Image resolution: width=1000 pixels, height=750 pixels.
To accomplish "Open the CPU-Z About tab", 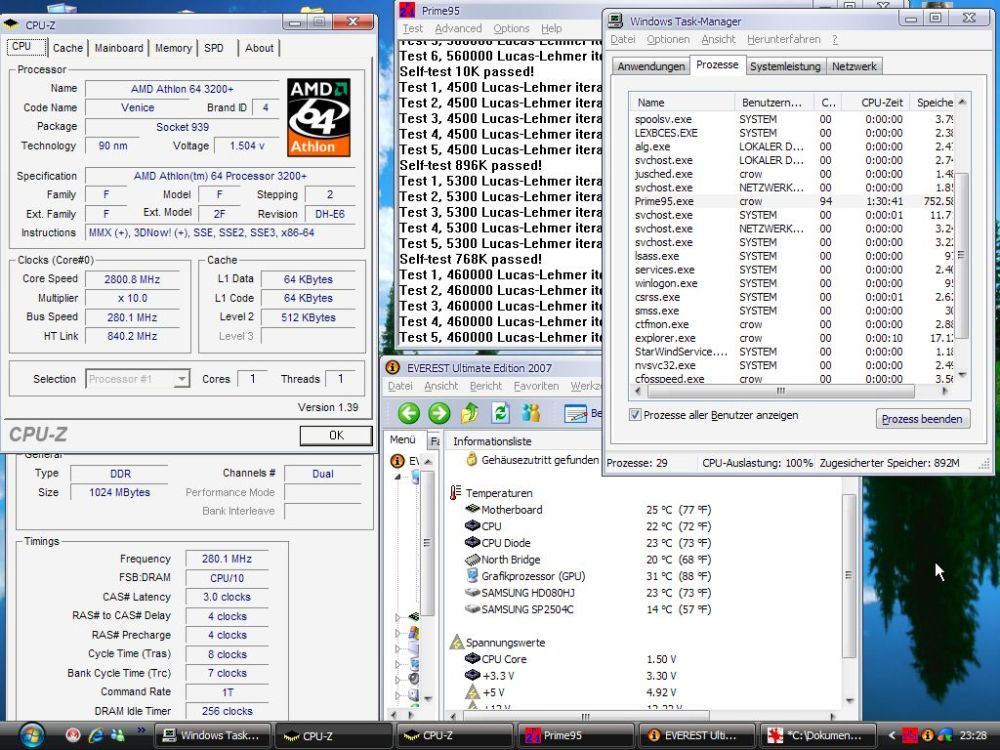I will [259, 48].
